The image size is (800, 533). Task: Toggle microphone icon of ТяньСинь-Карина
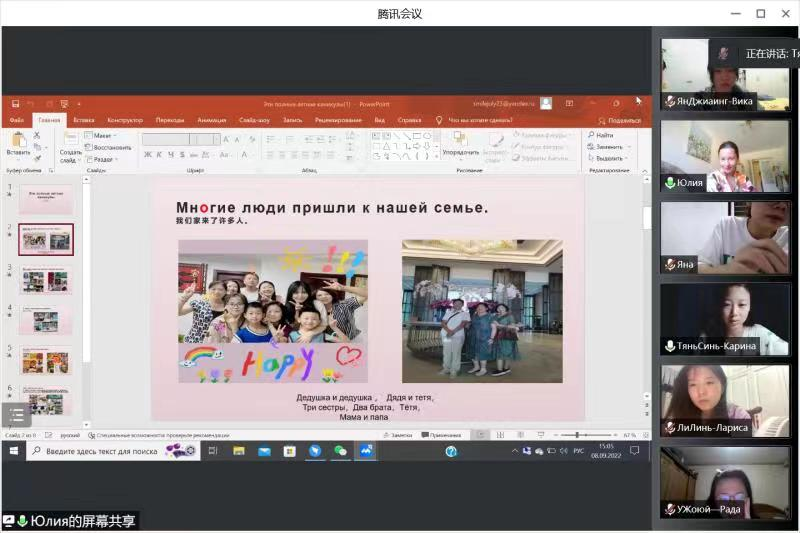[x=670, y=346]
